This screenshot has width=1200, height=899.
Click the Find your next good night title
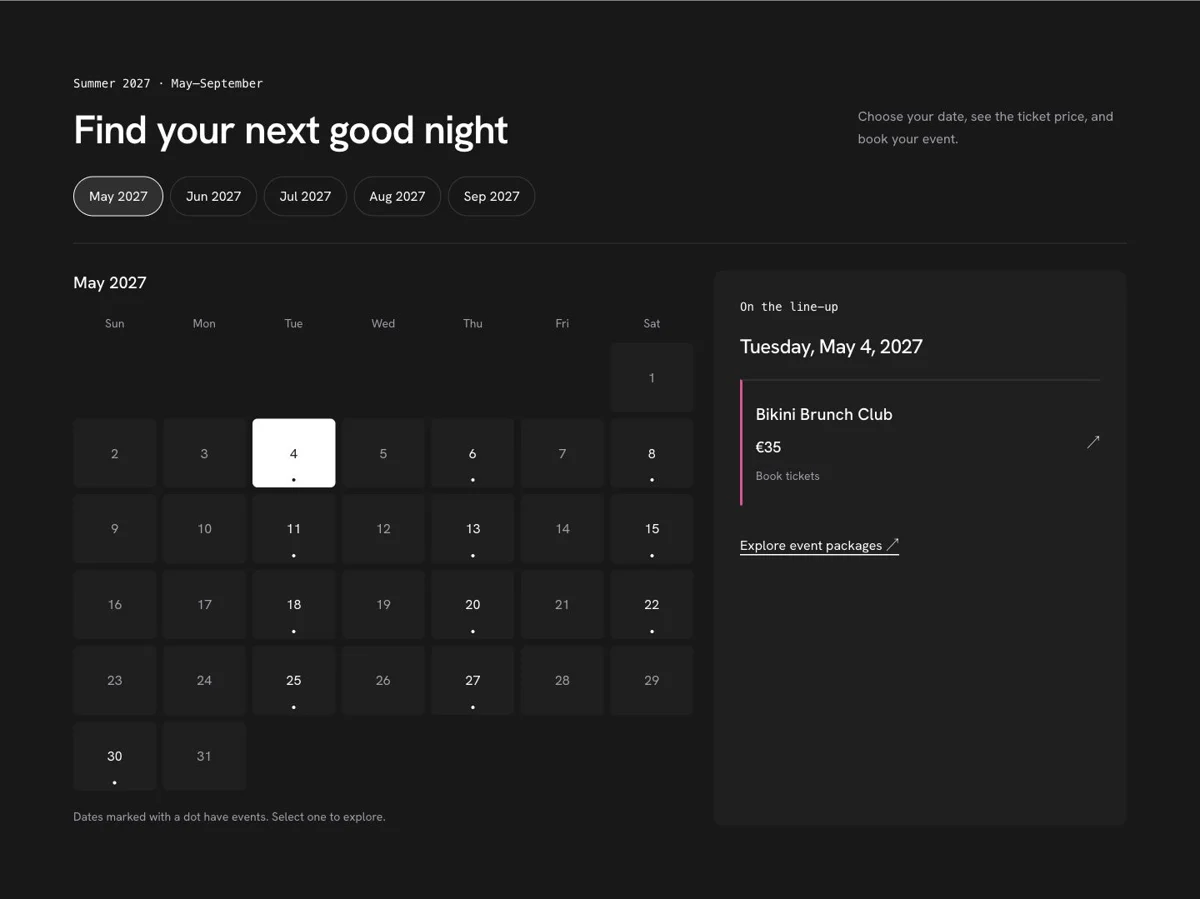(x=291, y=131)
